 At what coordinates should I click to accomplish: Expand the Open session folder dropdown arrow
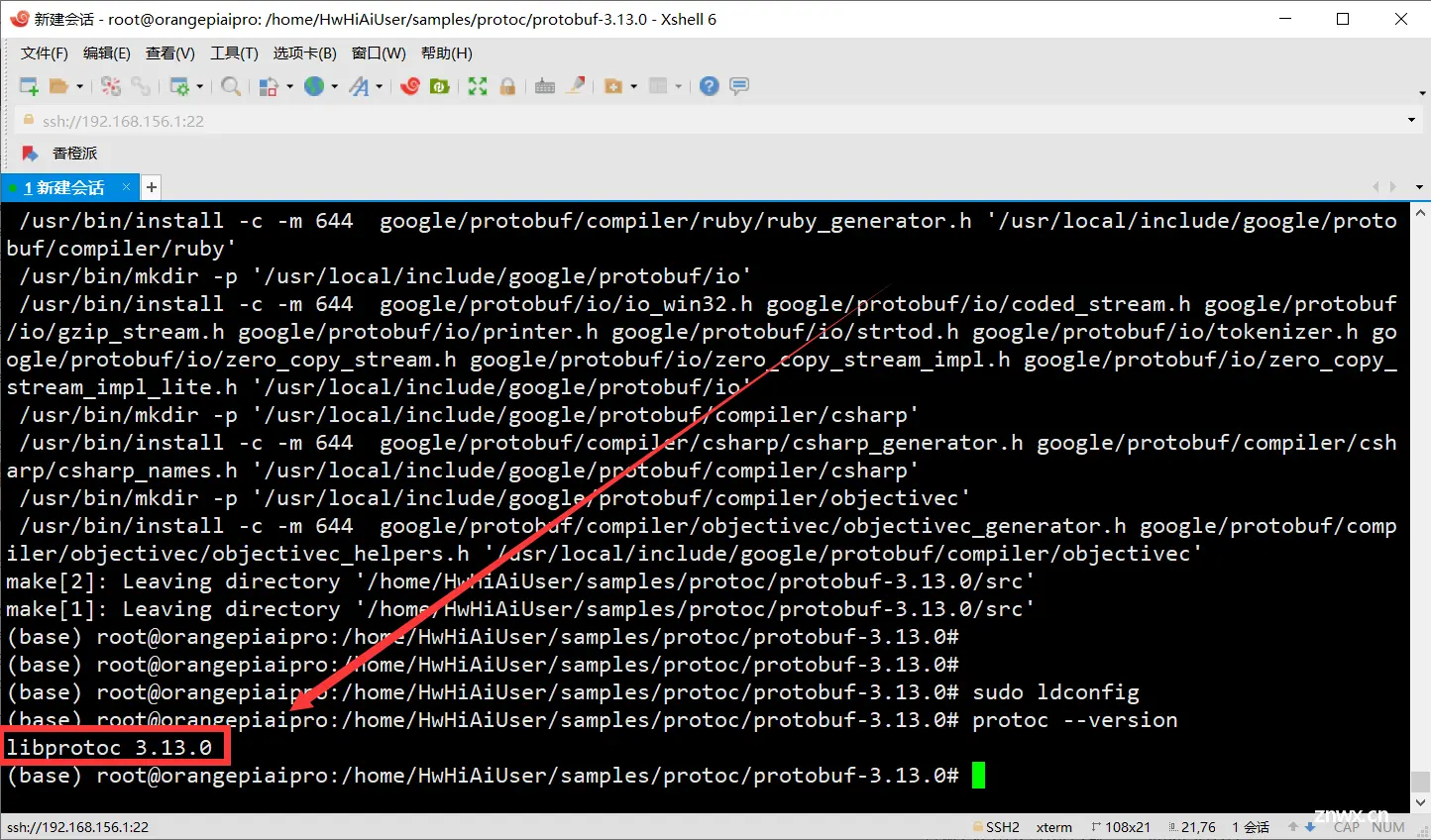tap(79, 86)
